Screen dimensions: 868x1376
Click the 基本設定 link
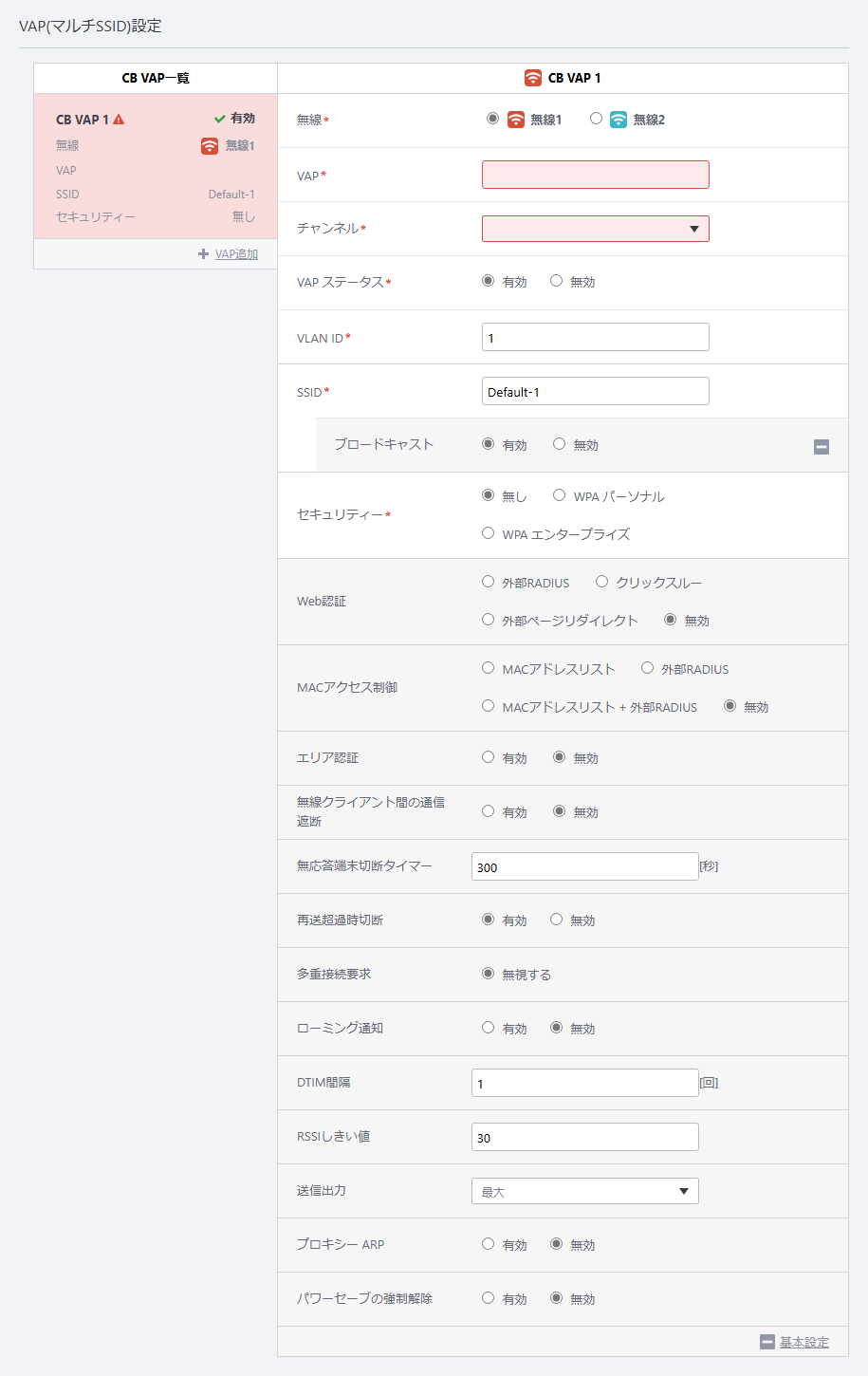pyautogui.click(x=804, y=1342)
